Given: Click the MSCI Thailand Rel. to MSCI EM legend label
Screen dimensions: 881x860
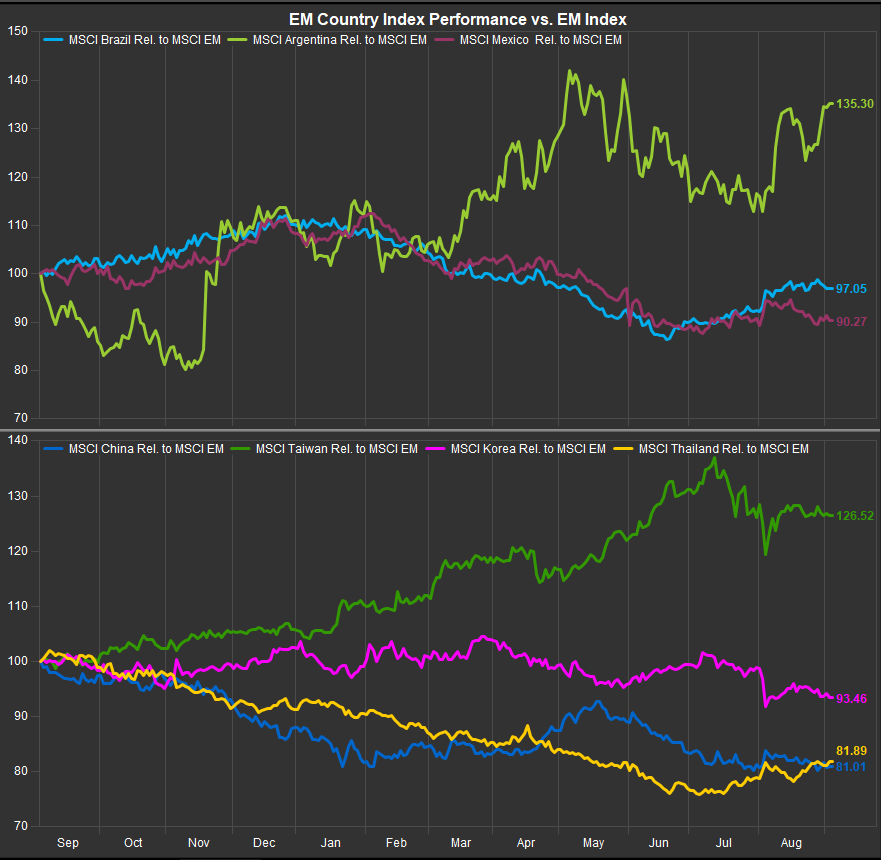Looking at the screenshot, I should pyautogui.click(x=724, y=449).
